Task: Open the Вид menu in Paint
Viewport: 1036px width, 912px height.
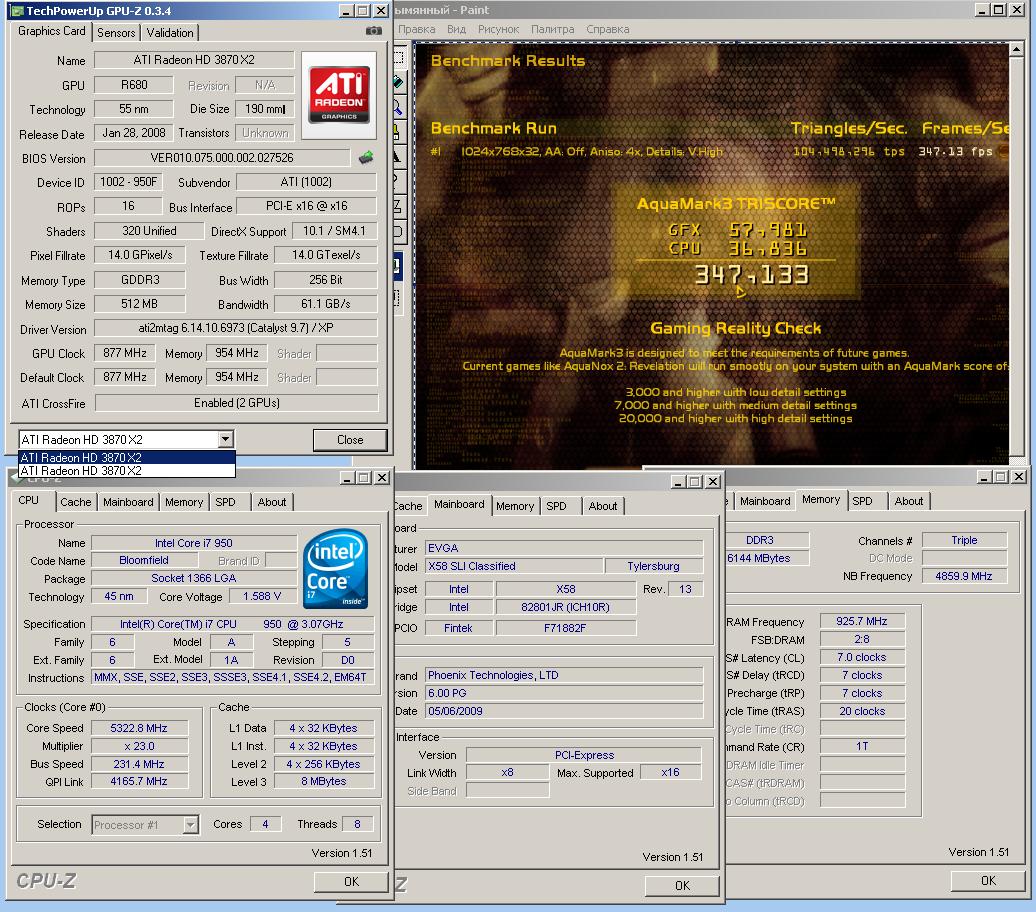Action: click(x=457, y=29)
